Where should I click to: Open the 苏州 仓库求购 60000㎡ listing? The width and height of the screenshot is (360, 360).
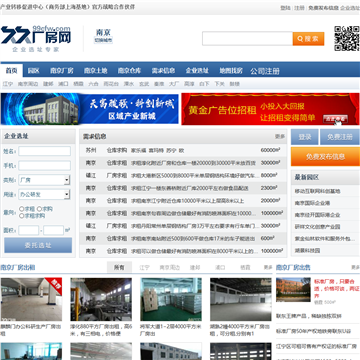(x=183, y=150)
